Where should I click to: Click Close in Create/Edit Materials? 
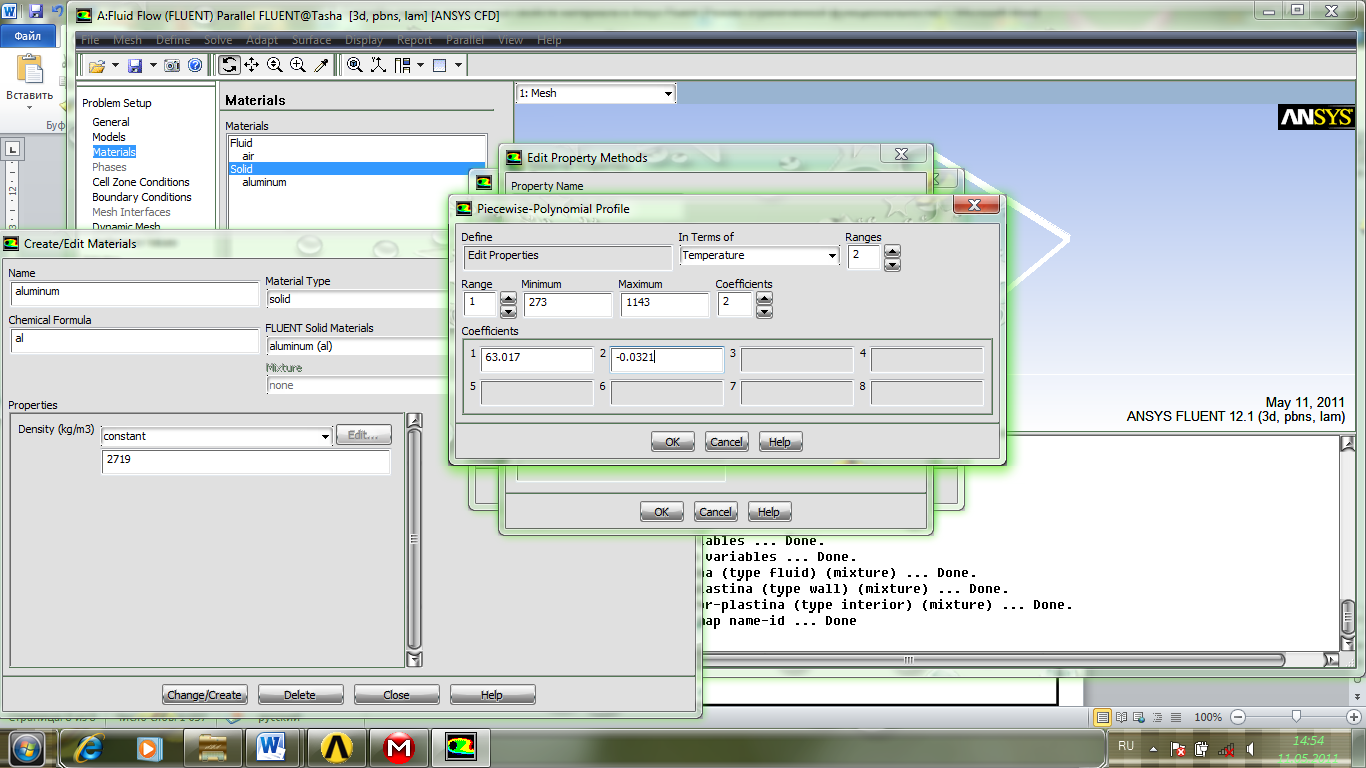click(x=396, y=695)
